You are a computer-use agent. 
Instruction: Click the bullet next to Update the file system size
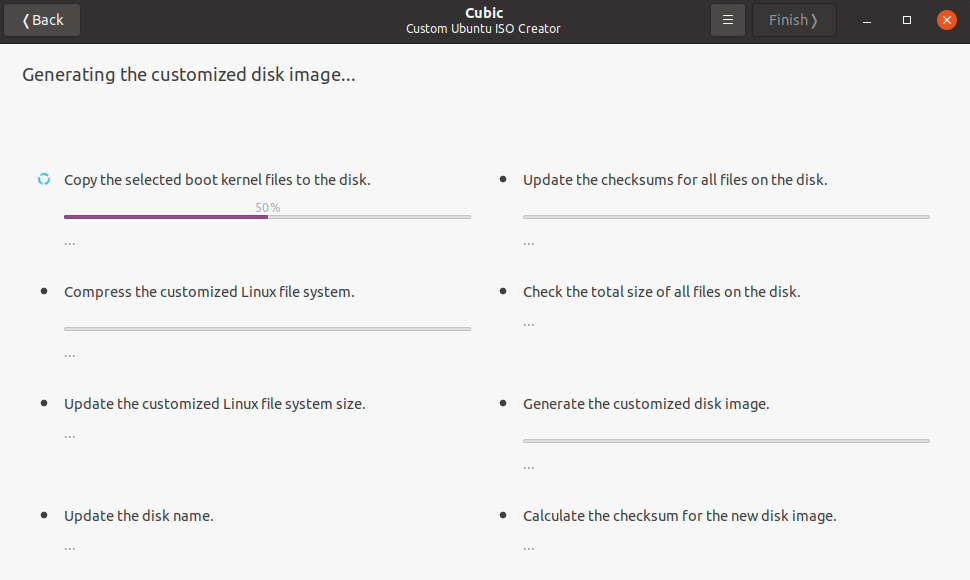tap(44, 403)
